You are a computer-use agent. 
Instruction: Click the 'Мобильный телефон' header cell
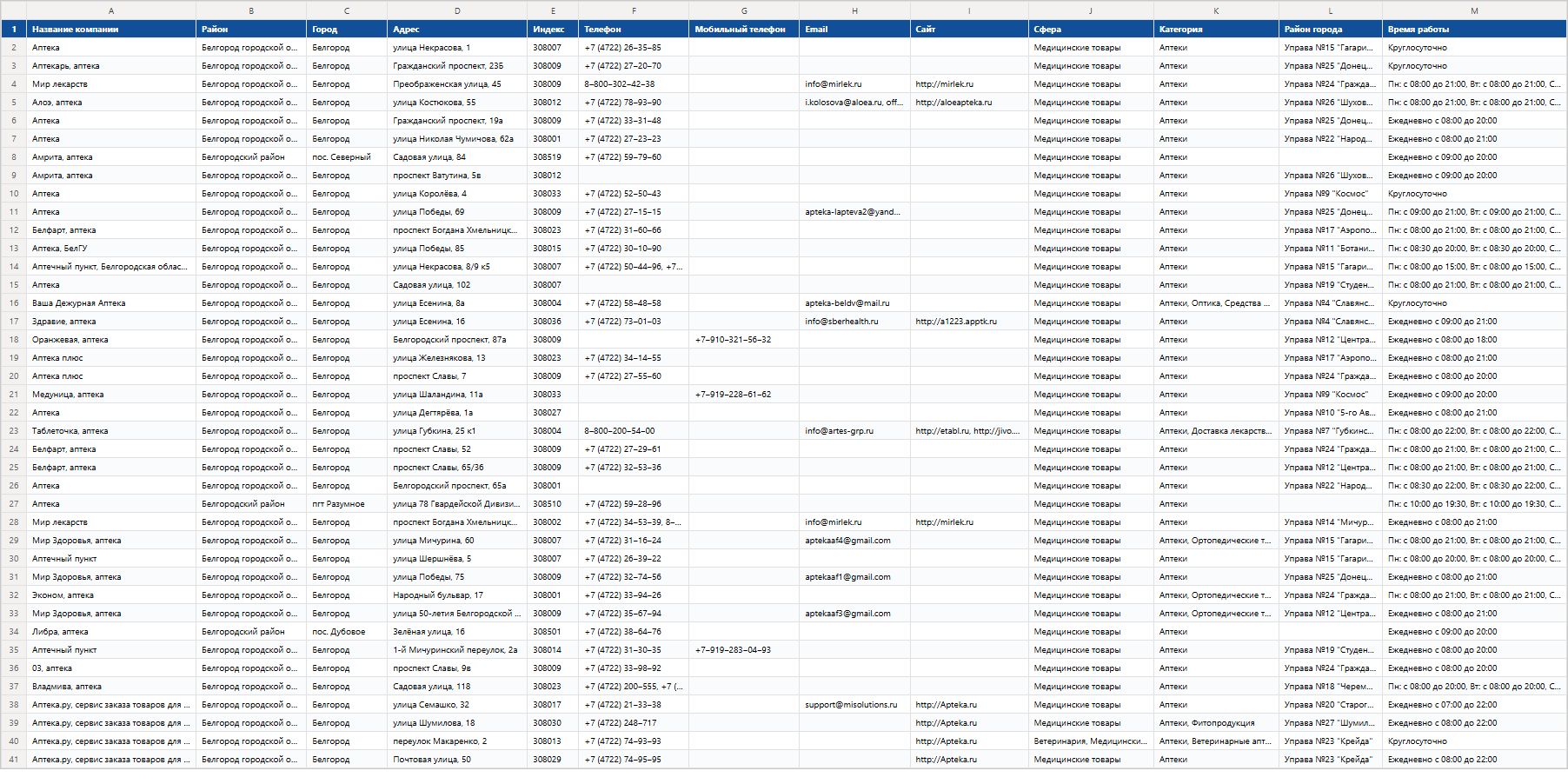[x=744, y=30]
